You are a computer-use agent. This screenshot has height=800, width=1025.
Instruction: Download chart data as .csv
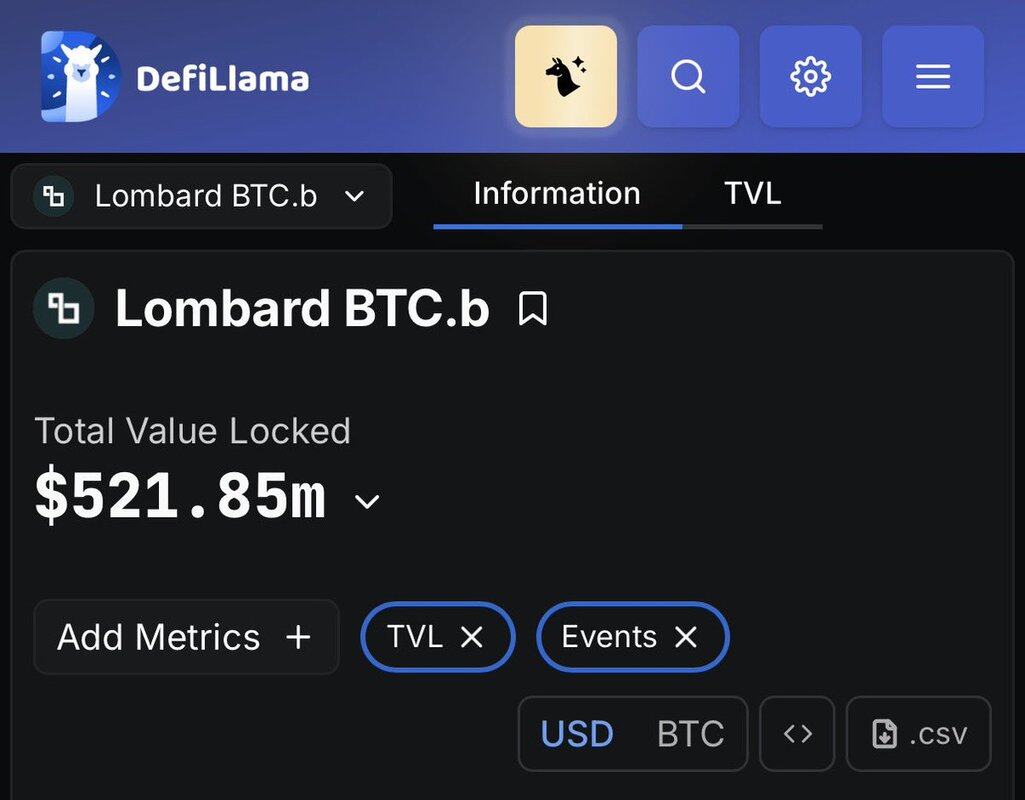pyautogui.click(x=918, y=734)
